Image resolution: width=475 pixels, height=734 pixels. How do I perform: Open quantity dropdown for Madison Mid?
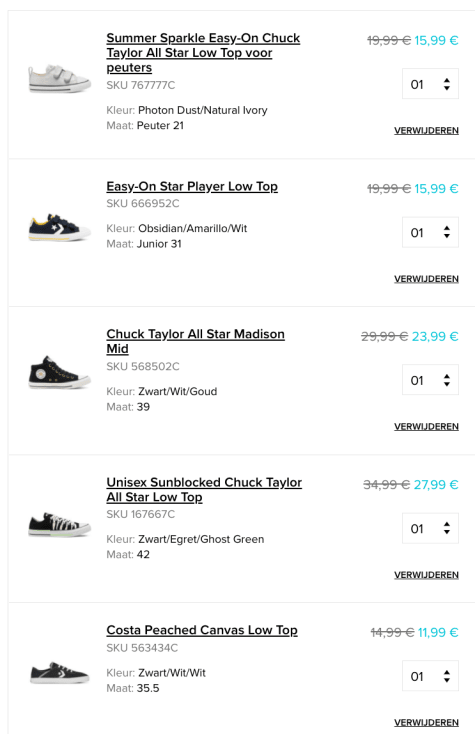point(430,380)
